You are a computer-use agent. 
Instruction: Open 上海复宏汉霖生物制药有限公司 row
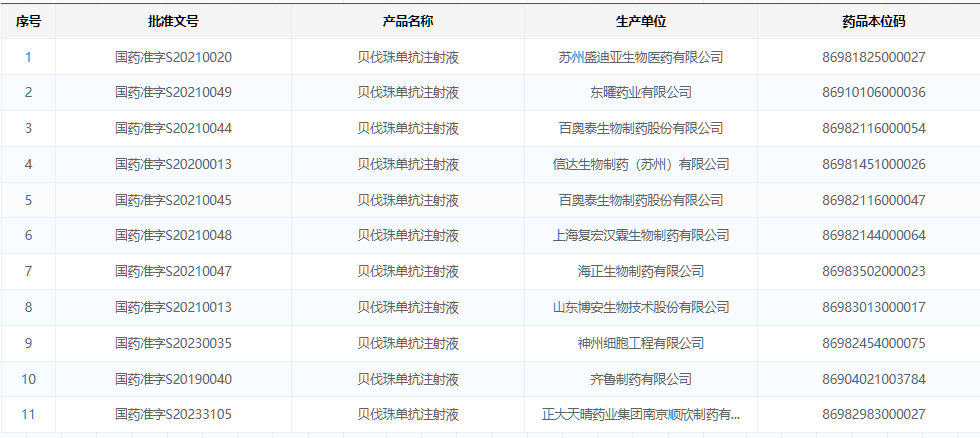point(641,236)
